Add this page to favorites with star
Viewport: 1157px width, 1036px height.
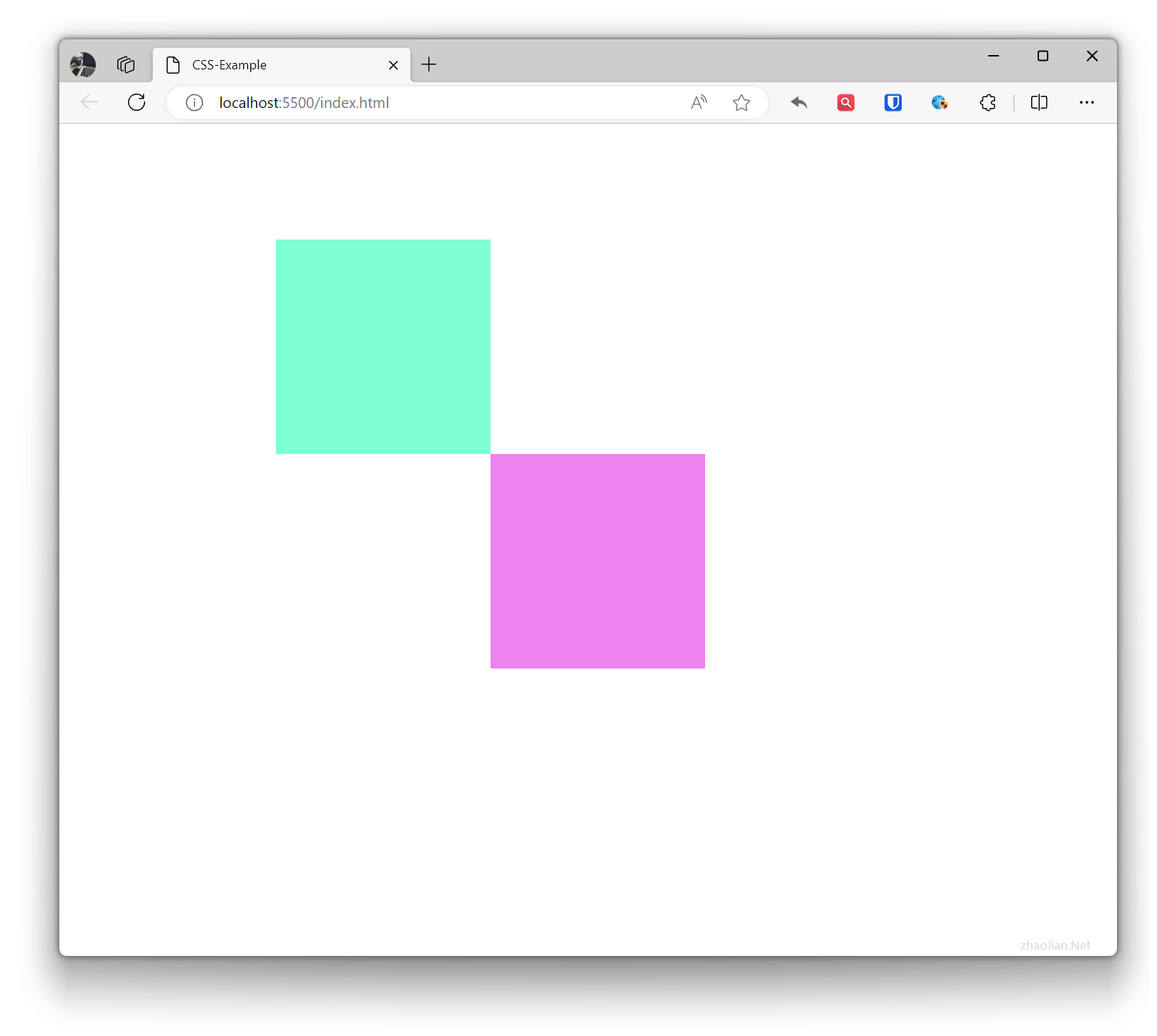(x=742, y=103)
